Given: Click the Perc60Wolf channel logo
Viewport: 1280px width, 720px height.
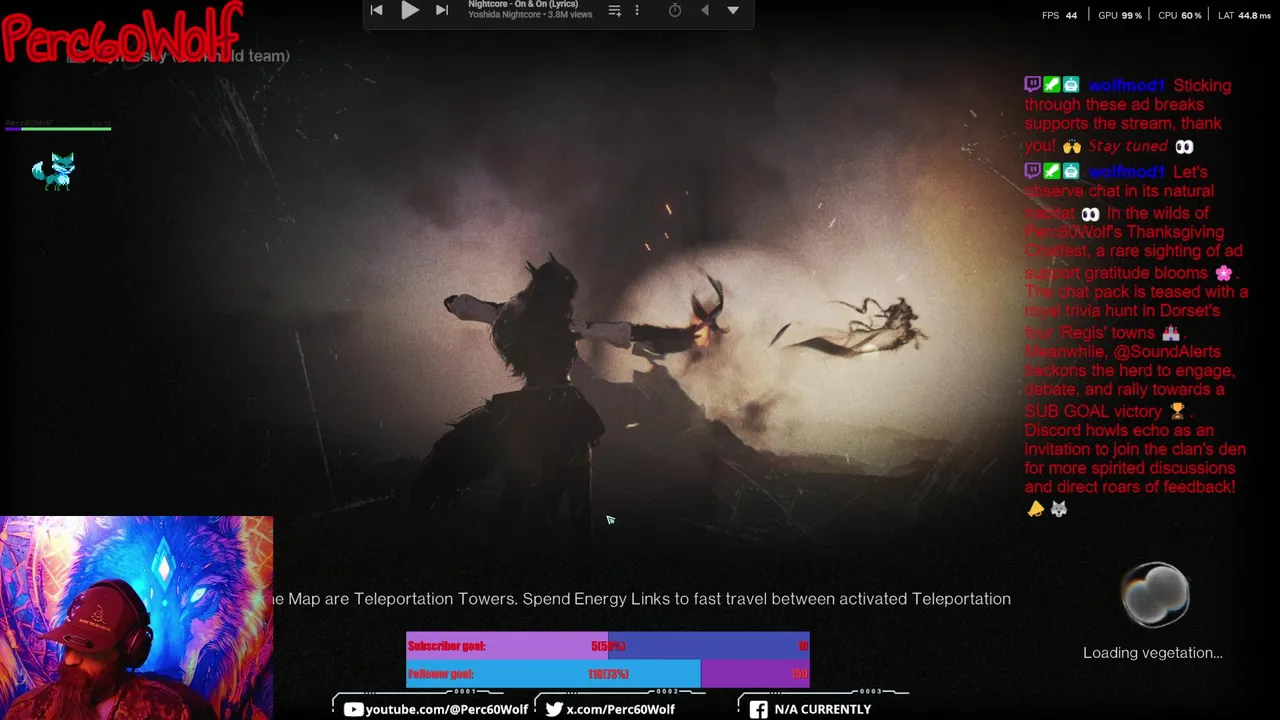Looking at the screenshot, I should coord(122,32).
